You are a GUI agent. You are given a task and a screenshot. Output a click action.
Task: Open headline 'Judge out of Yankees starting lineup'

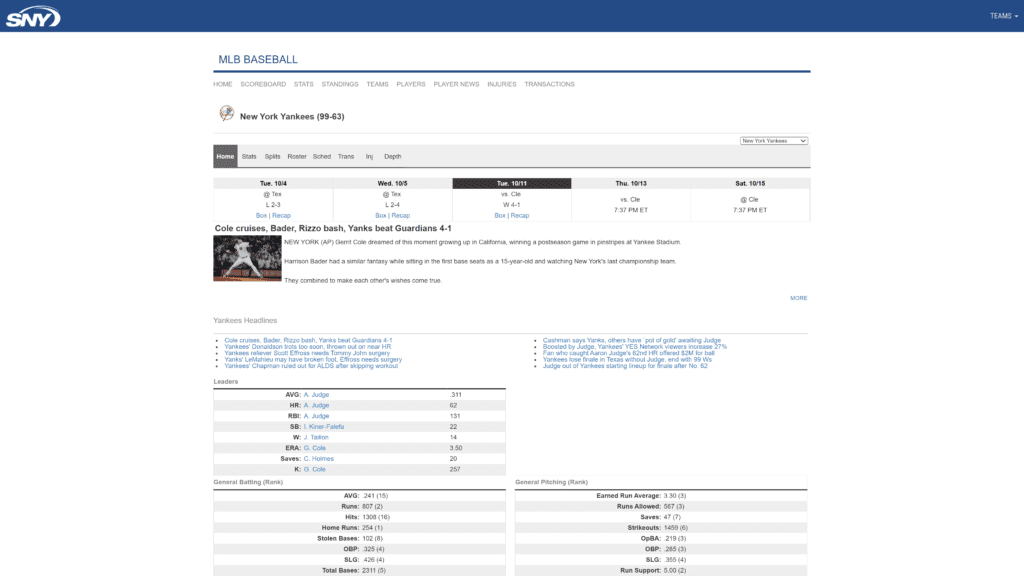625,366
